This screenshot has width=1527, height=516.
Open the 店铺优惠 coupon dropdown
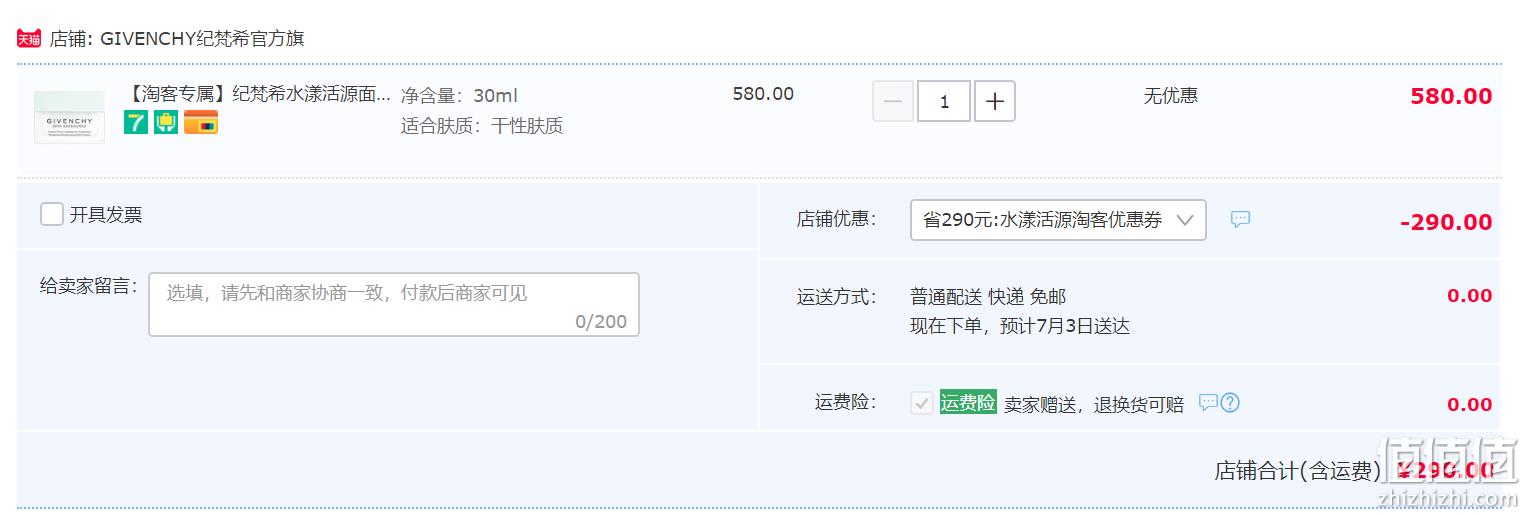[1058, 220]
